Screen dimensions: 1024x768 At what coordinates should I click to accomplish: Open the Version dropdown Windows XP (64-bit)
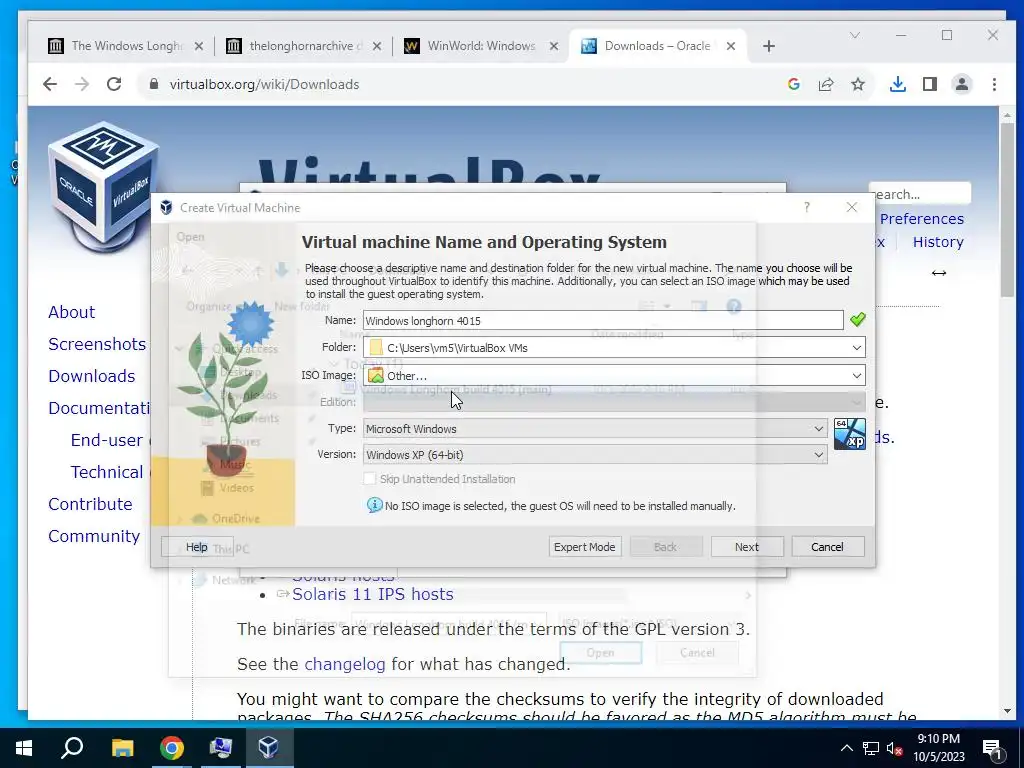(x=595, y=455)
